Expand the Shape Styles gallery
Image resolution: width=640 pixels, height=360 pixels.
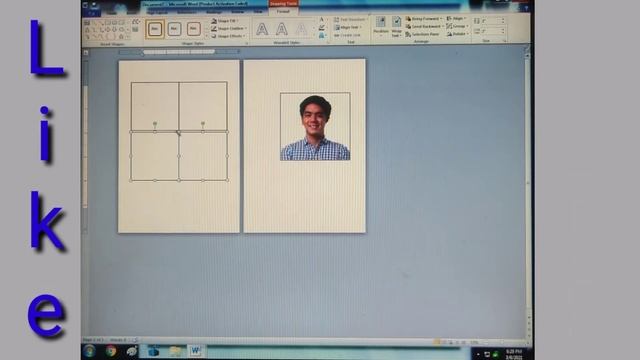[x=207, y=36]
